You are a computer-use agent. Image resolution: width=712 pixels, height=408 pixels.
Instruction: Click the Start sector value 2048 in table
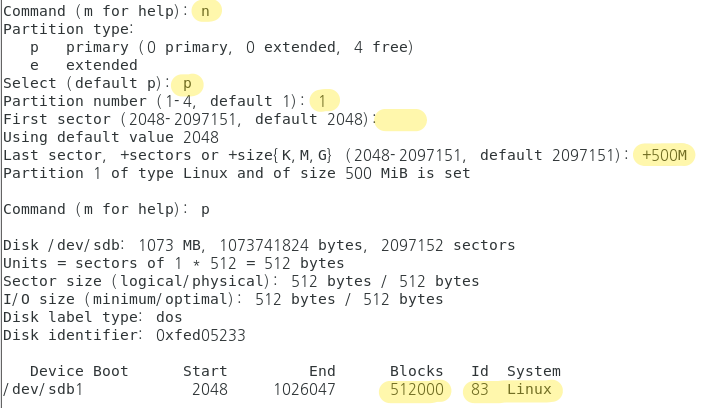point(209,390)
